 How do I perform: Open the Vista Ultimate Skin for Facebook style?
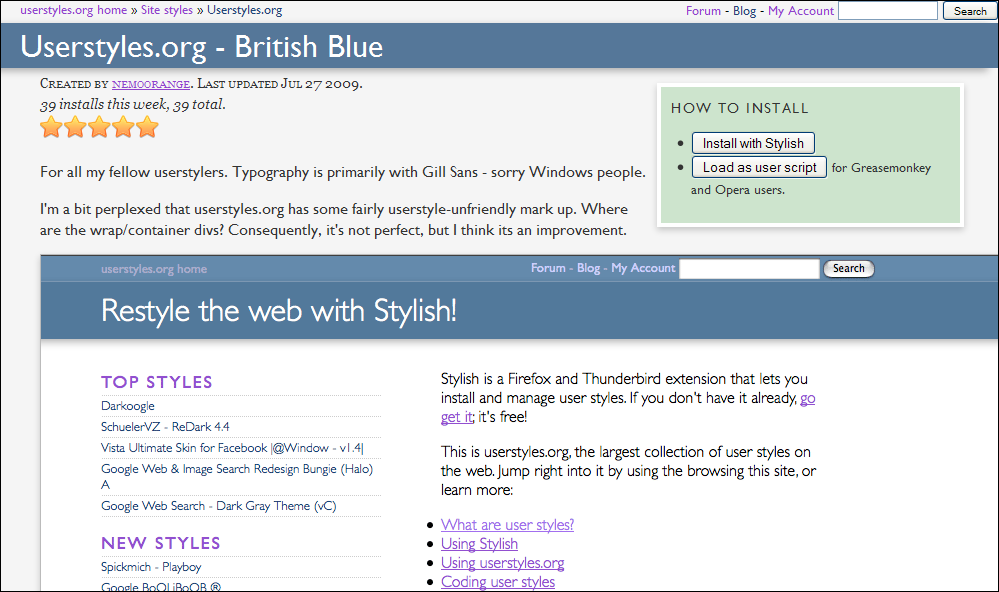point(232,448)
